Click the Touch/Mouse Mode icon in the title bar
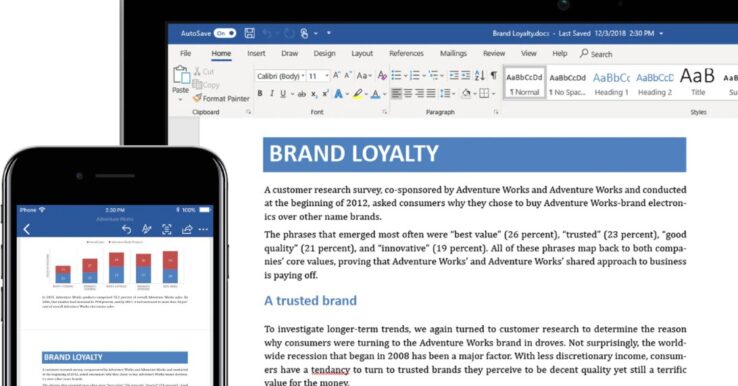 (x=305, y=33)
